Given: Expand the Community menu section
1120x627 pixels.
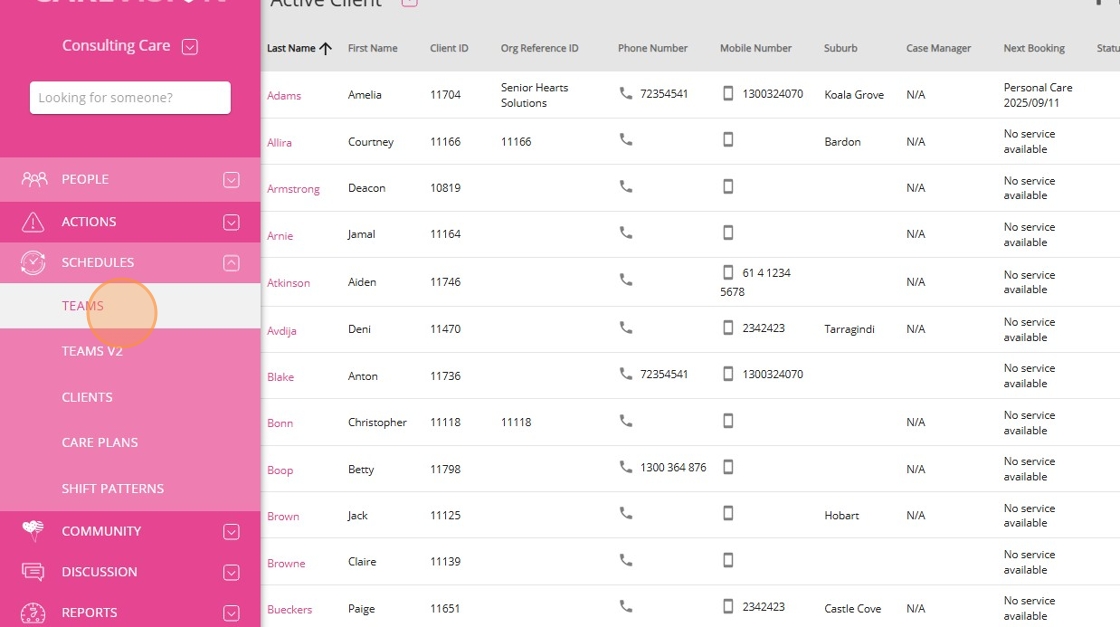Looking at the screenshot, I should 231,532.
